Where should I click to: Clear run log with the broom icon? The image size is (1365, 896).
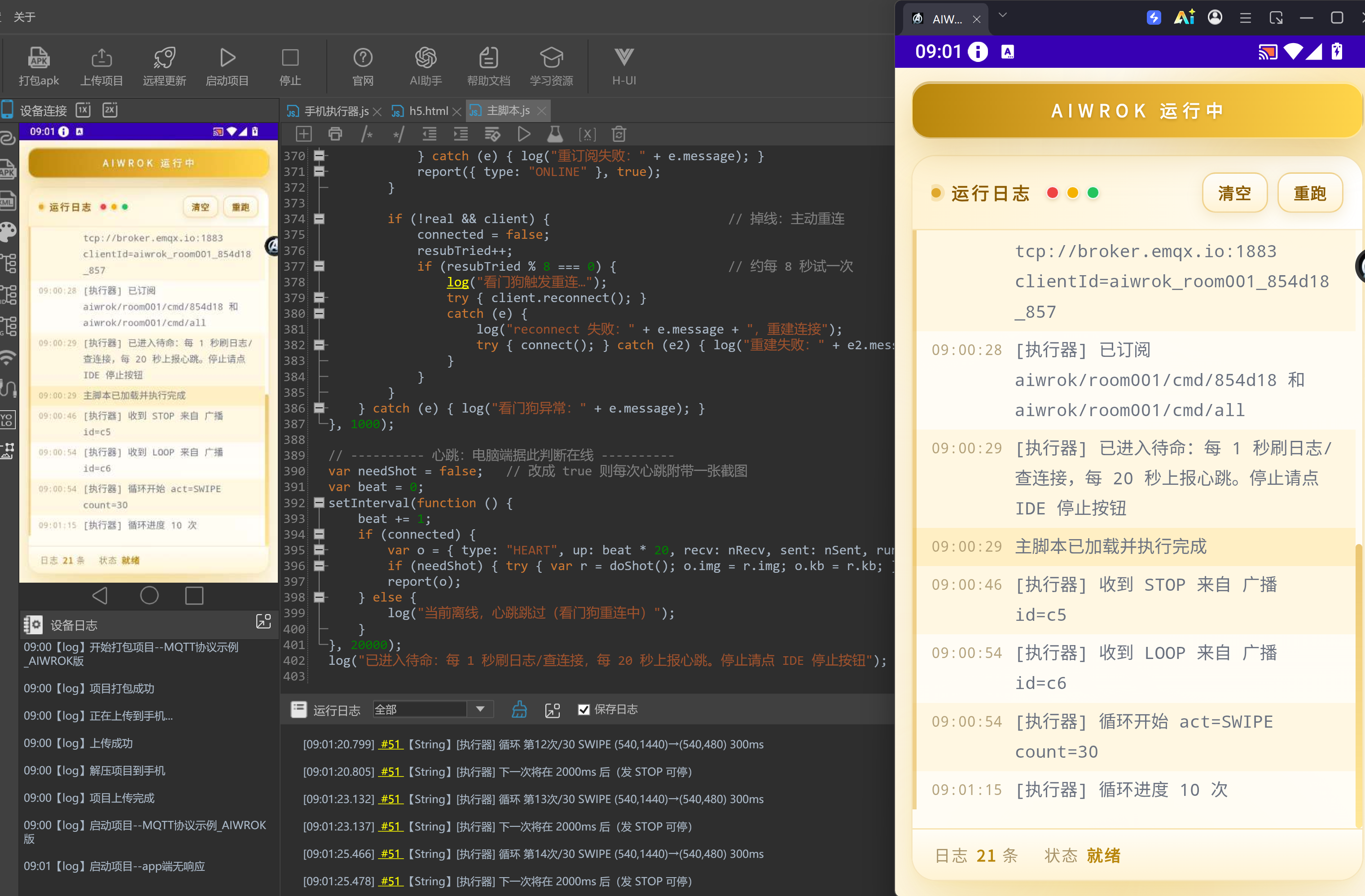[519, 710]
